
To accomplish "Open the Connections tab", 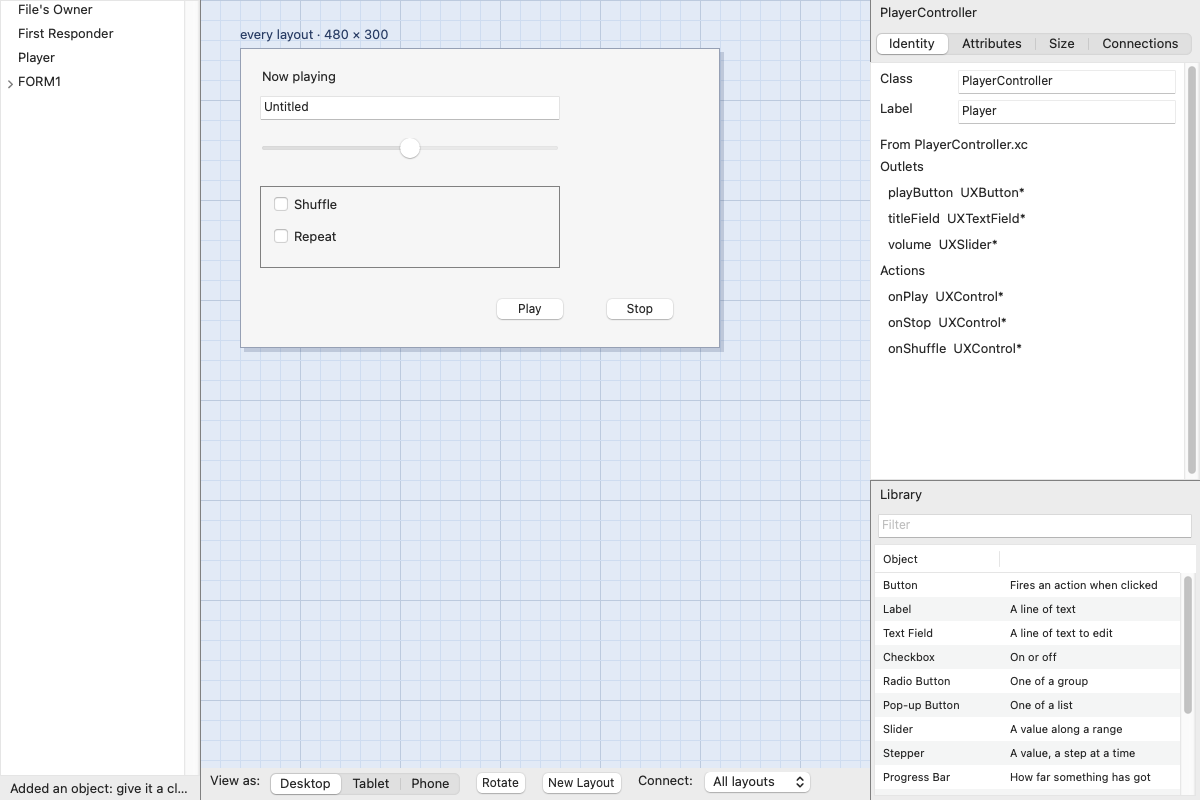I will tap(1140, 44).
